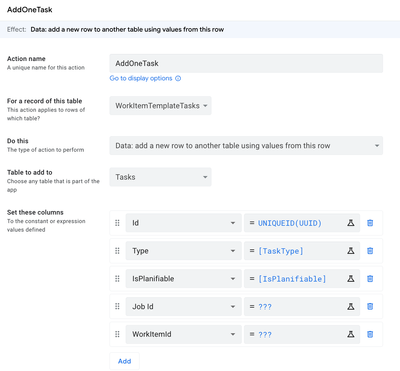The width and height of the screenshot is (400, 371).
Task: Edit the ??? expression for Job Id
Action: coord(265,306)
